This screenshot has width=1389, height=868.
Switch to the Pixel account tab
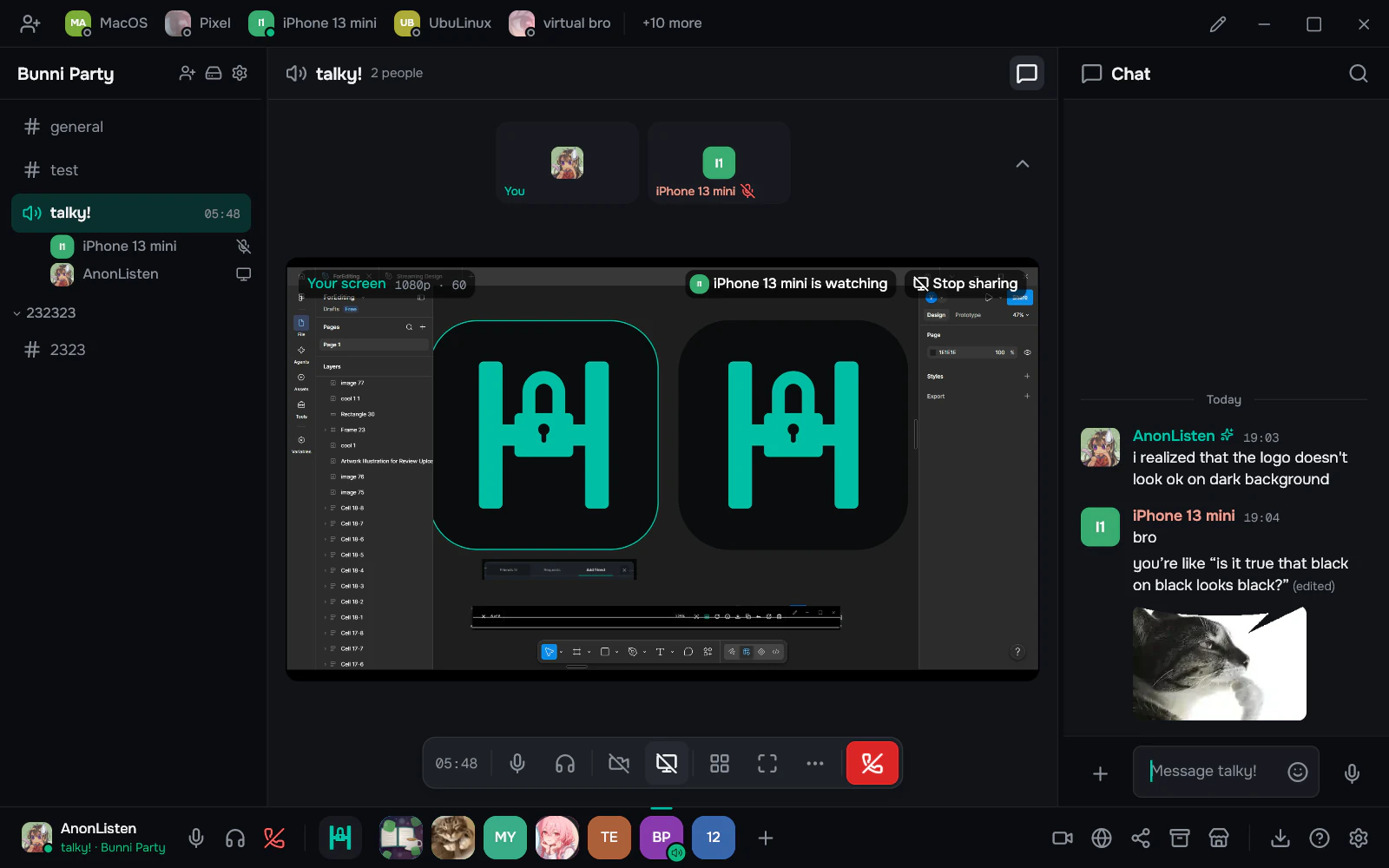coord(198,23)
